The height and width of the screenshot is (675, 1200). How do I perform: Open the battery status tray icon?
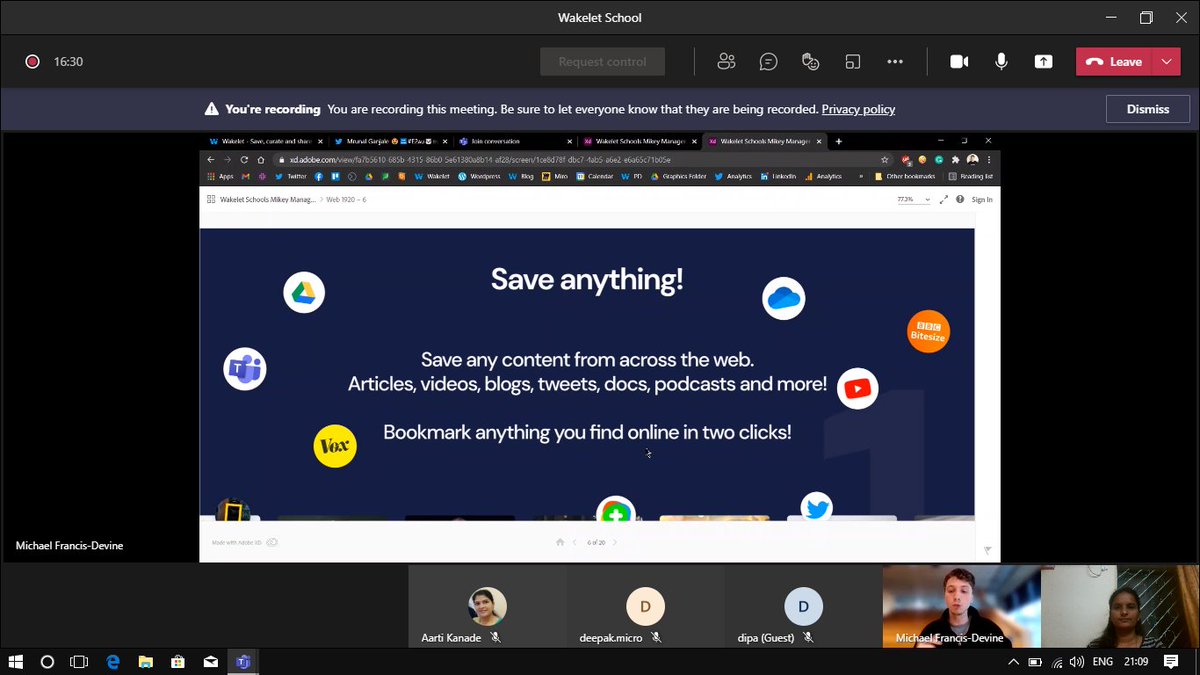click(1035, 662)
